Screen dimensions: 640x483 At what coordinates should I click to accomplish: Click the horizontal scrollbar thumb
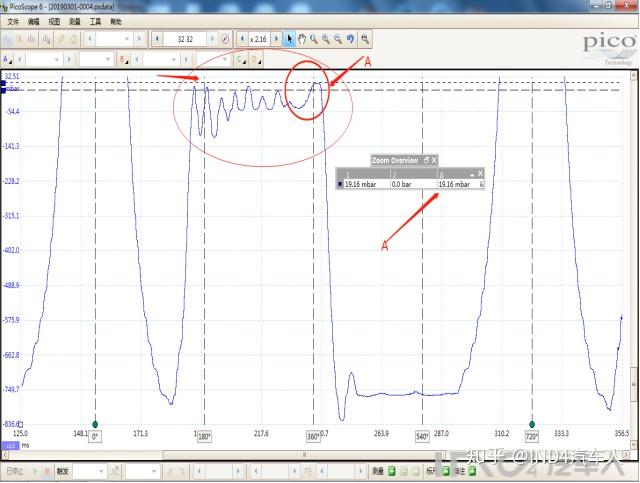pyautogui.click(x=304, y=454)
